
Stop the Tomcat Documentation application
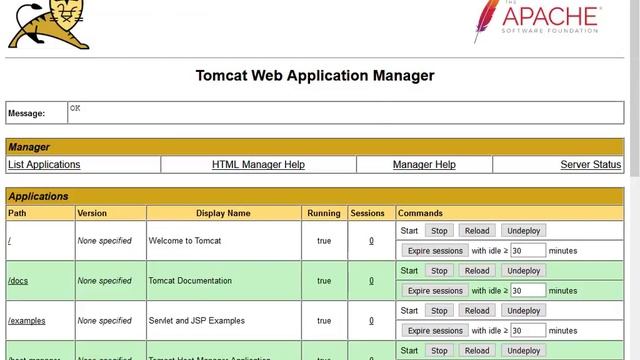[439, 271]
